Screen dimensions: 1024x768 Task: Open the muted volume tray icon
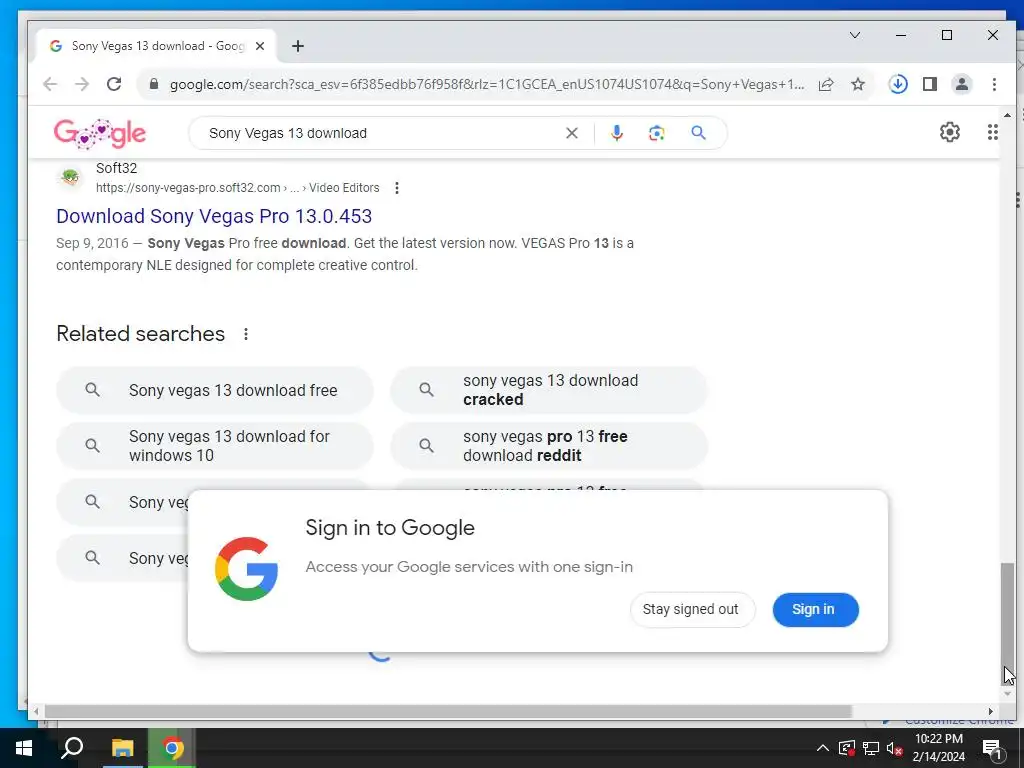tap(894, 748)
